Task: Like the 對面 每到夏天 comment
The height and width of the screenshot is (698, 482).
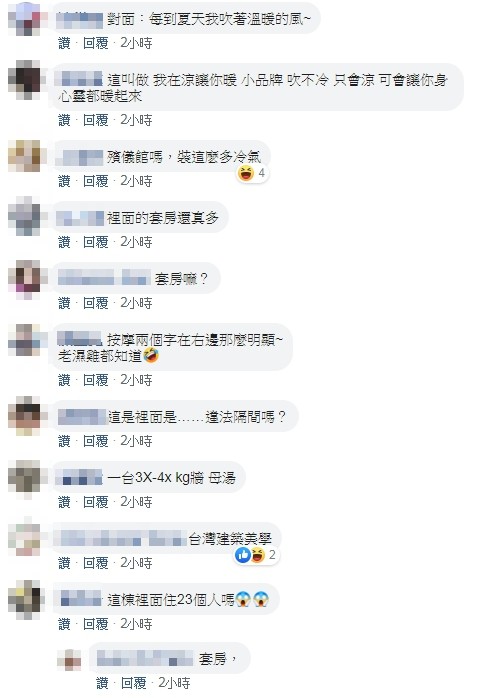Action: pyautogui.click(x=65, y=43)
